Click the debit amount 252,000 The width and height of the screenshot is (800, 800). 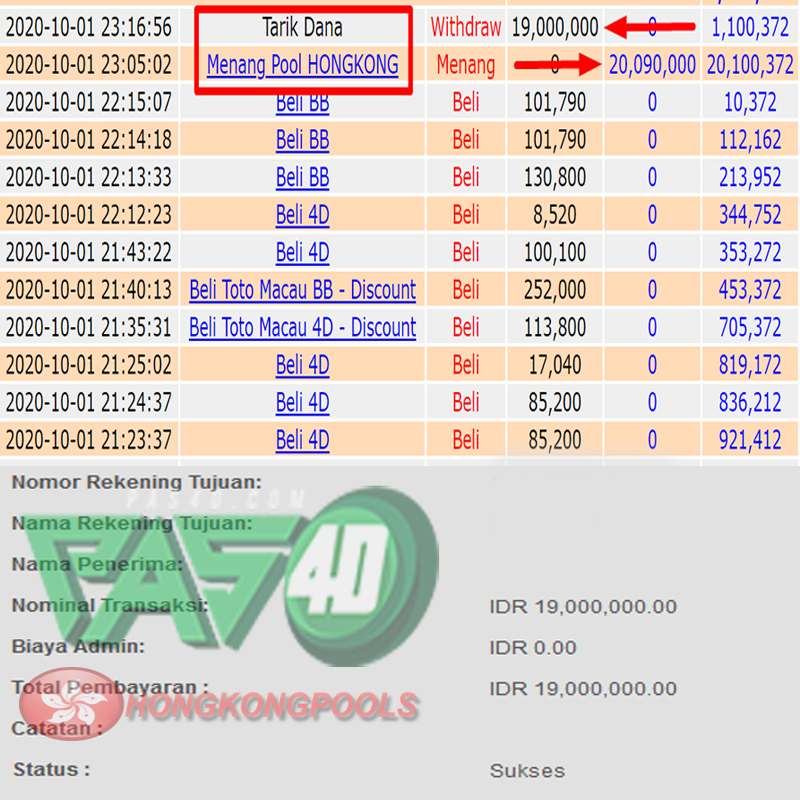[555, 290]
